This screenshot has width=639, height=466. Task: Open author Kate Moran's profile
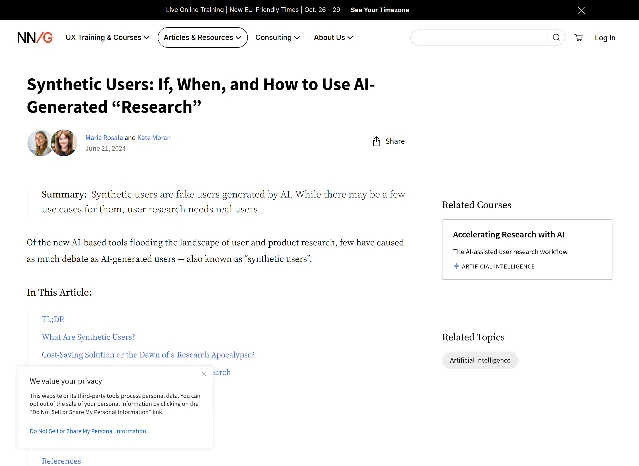coord(154,137)
